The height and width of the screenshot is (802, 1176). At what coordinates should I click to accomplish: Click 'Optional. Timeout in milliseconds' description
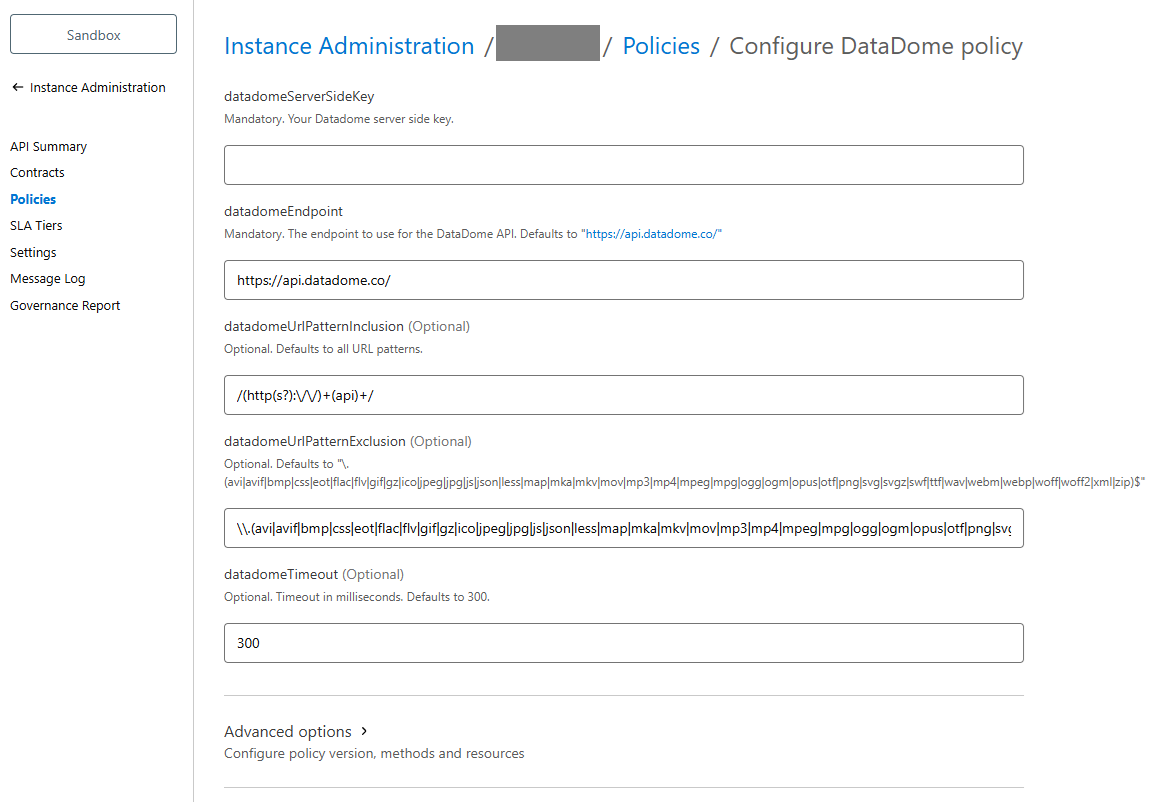click(x=357, y=597)
